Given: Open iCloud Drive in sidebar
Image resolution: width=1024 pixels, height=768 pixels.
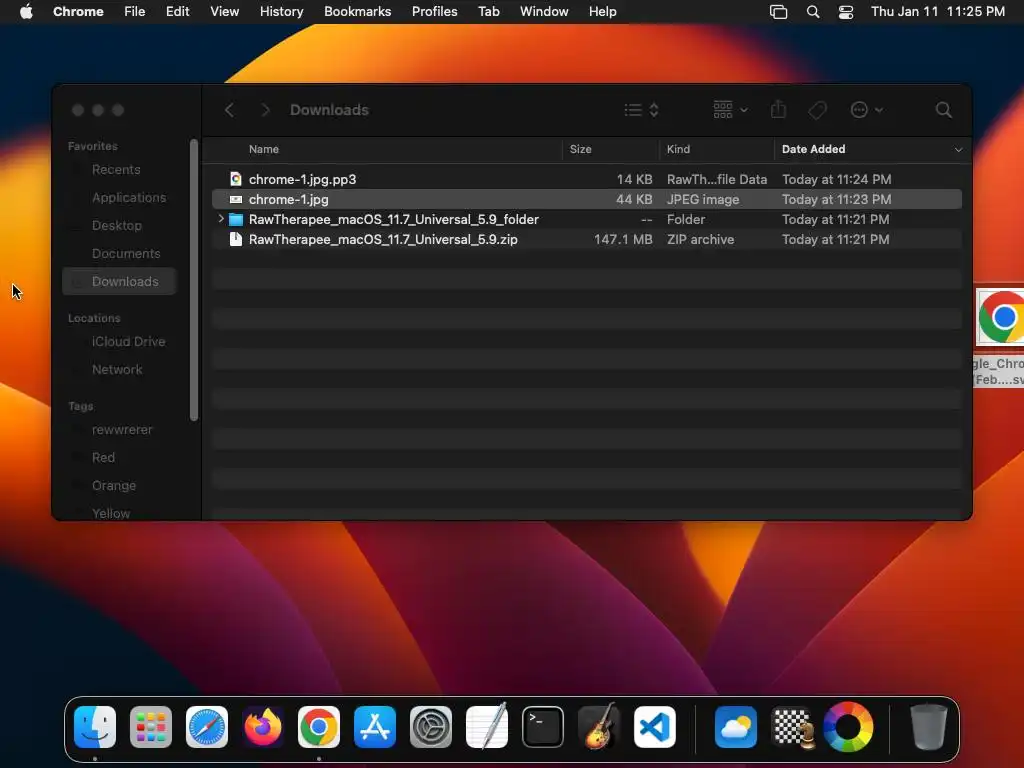Looking at the screenshot, I should coord(128,342).
